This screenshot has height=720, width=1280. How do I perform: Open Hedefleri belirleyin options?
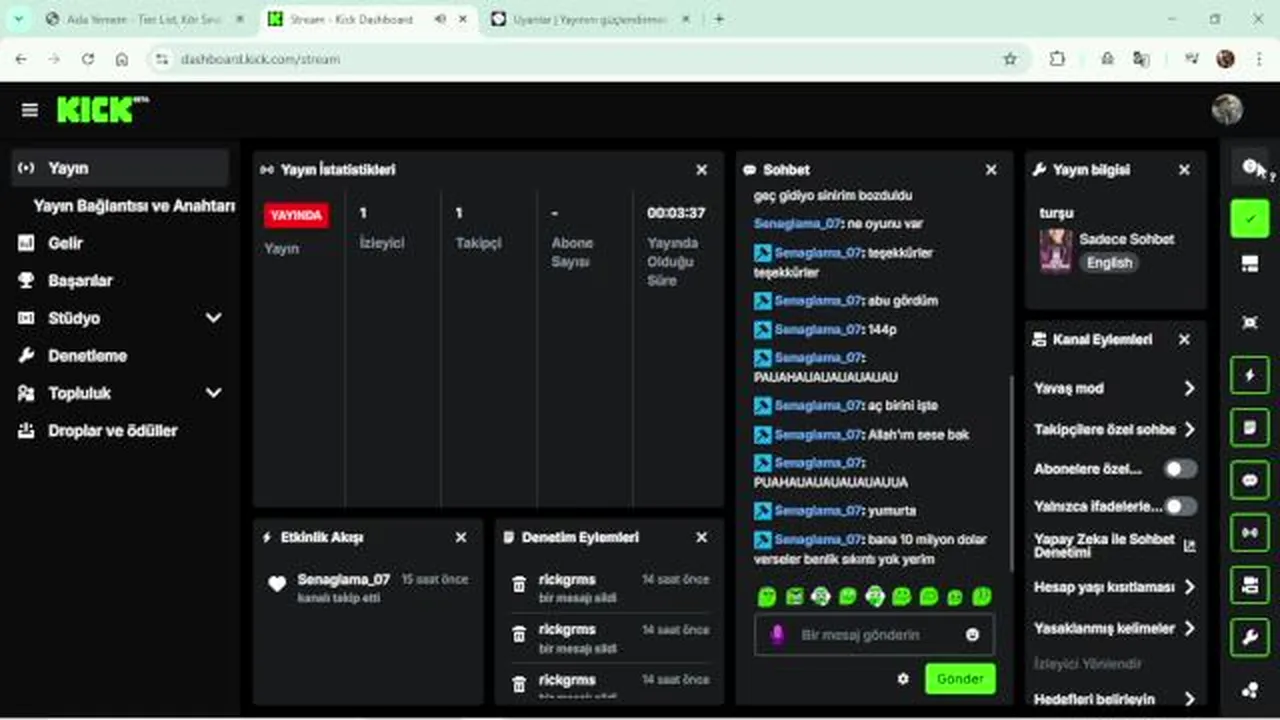1189,699
